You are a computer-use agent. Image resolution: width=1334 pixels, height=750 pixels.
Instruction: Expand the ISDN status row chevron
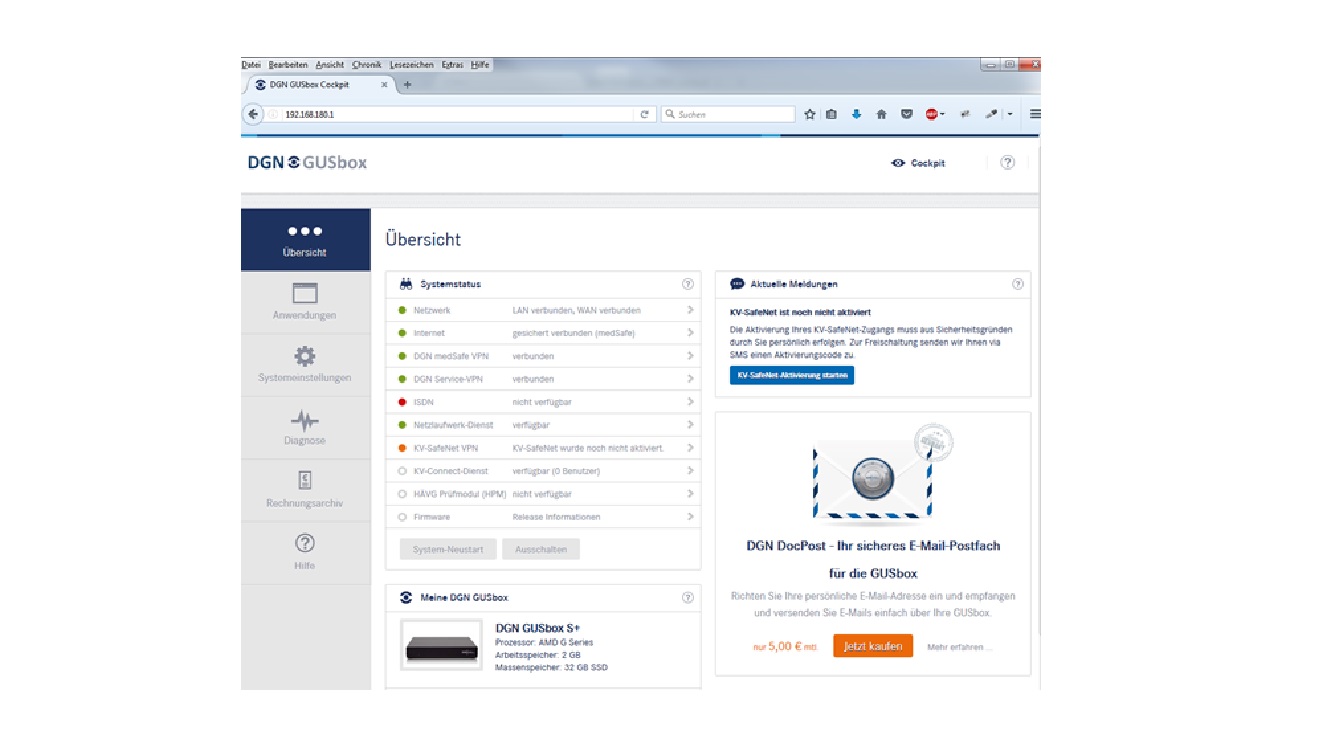click(x=690, y=402)
